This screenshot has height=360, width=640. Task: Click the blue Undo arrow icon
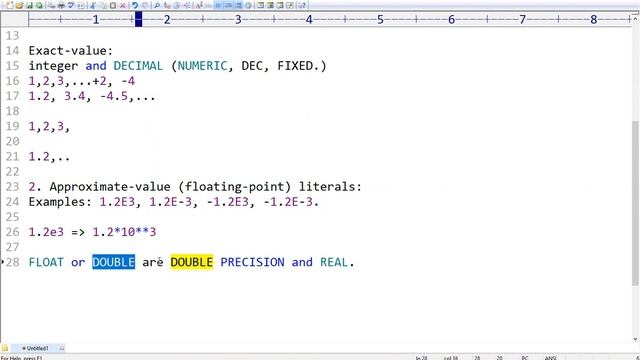click(134, 5)
